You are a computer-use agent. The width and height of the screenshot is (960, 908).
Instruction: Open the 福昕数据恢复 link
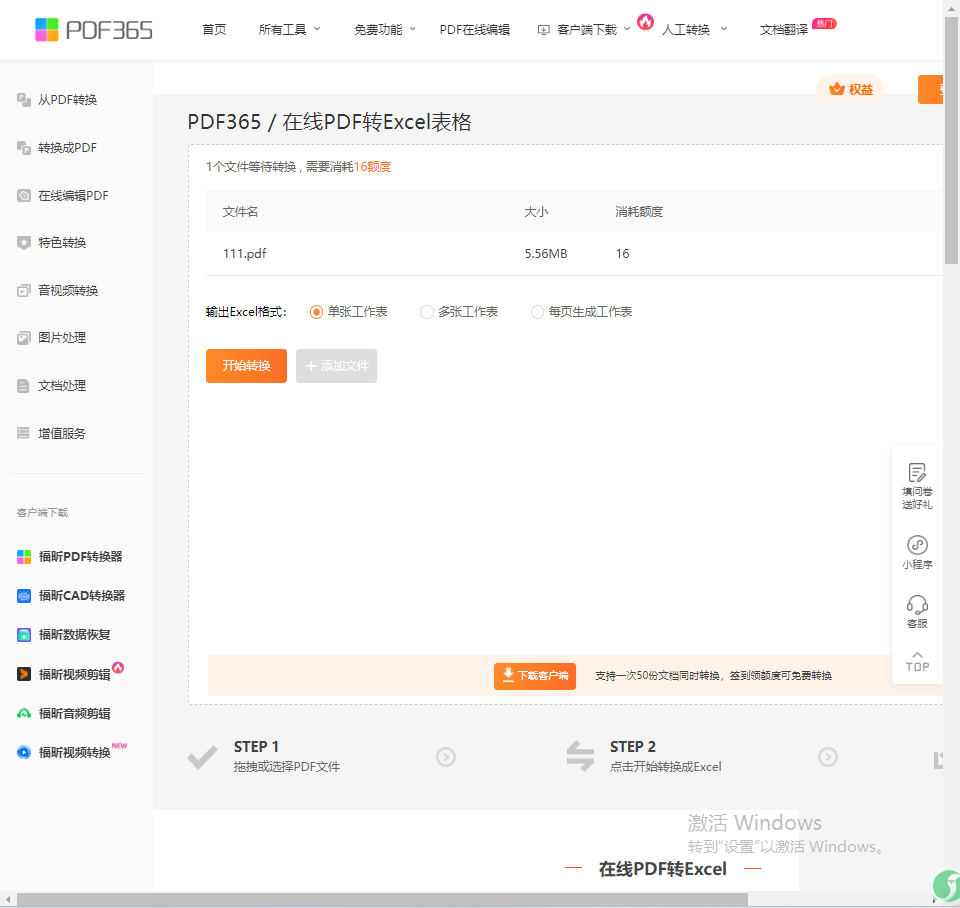click(75, 635)
